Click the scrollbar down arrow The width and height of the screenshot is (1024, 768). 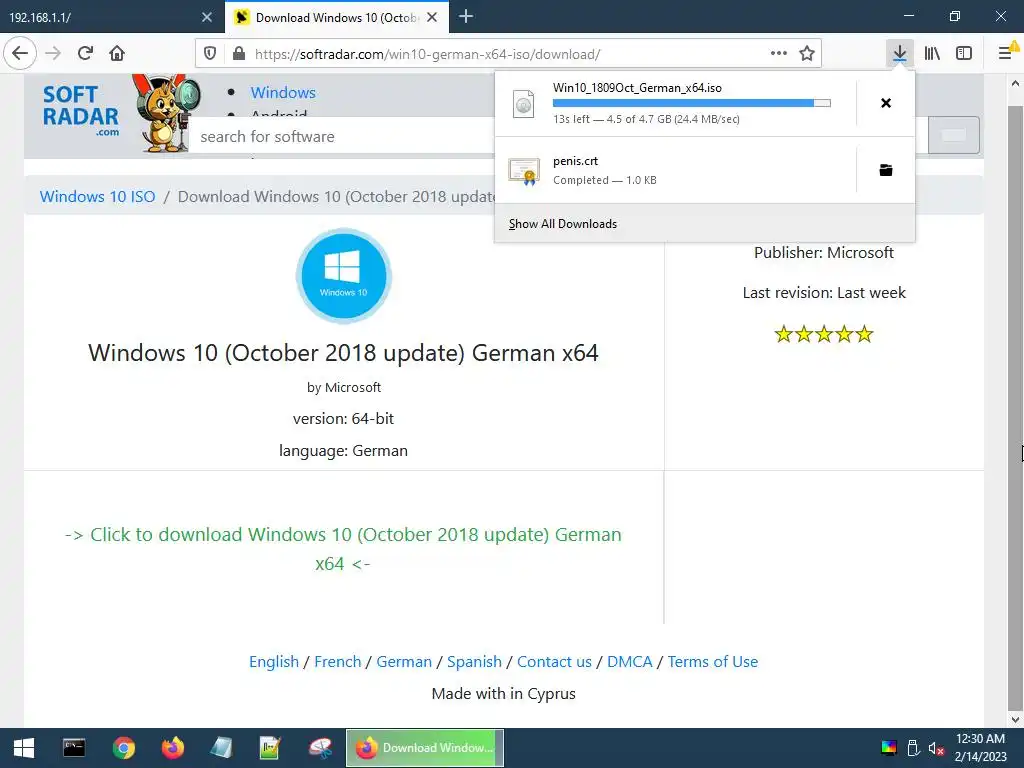pos(1016,719)
